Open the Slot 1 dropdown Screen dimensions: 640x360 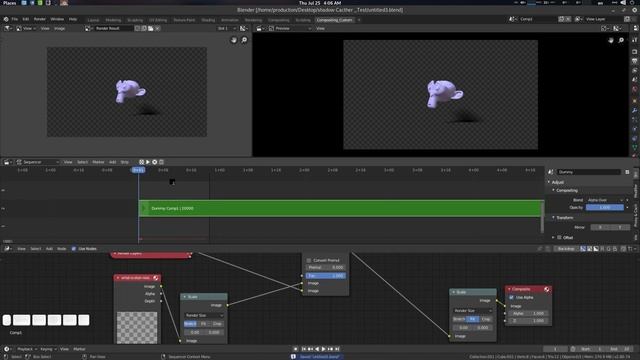coord(227,29)
